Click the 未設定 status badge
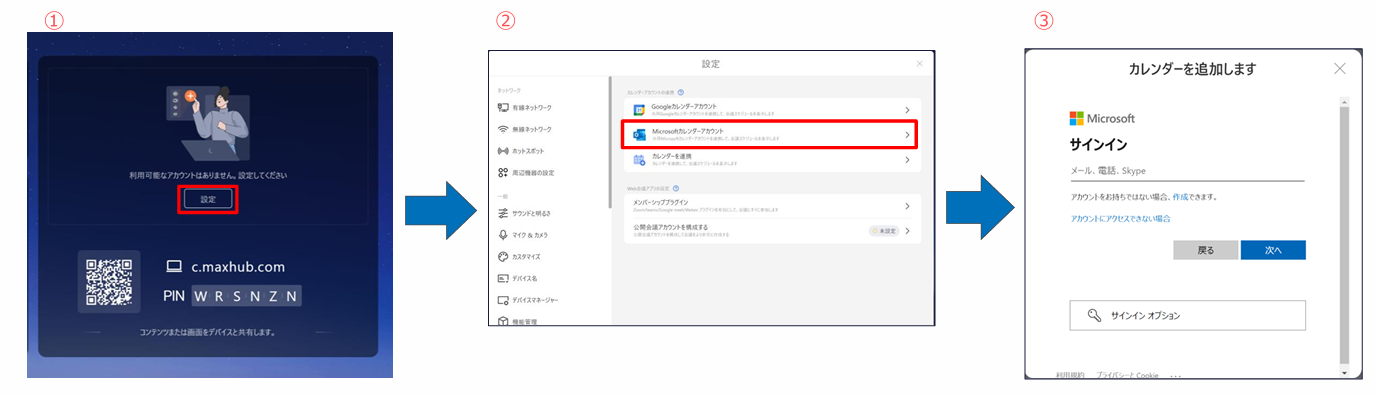 click(x=883, y=231)
